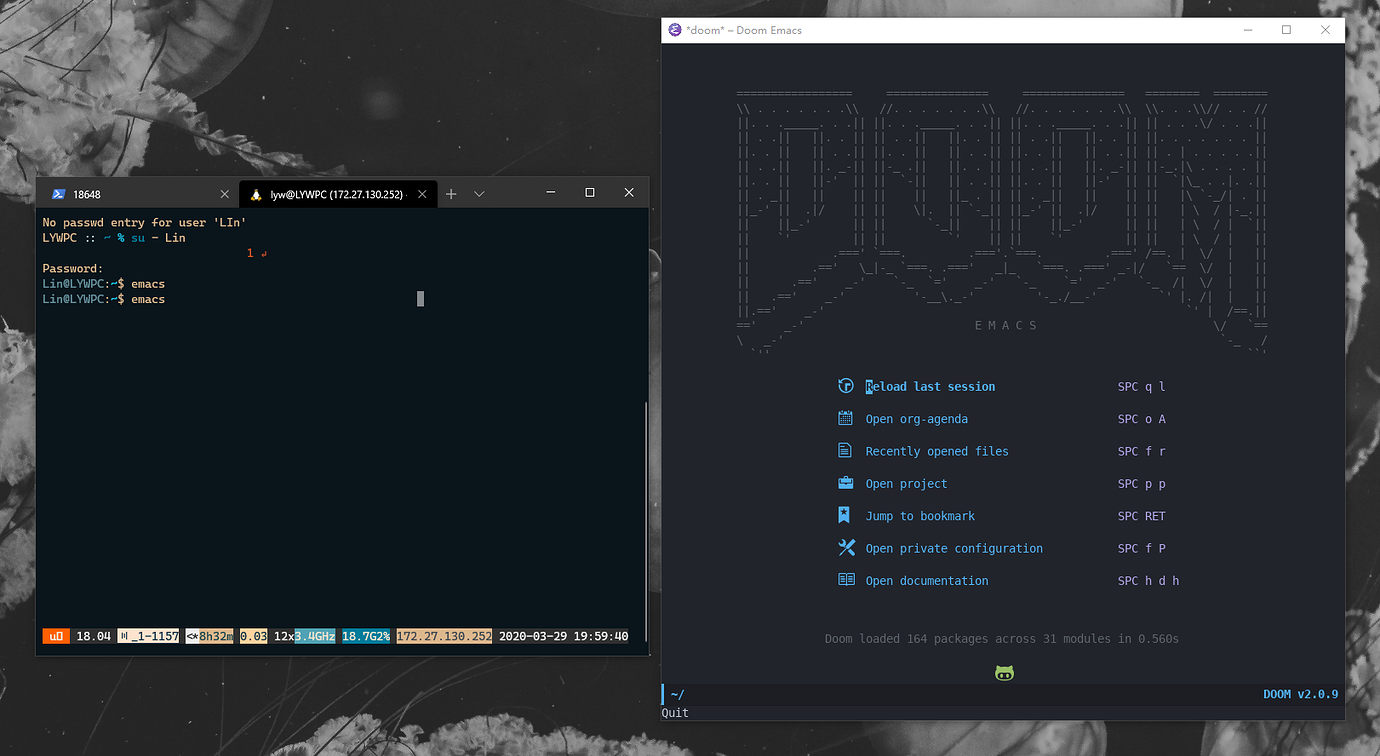Click the SPC o A keybinding text
Viewport: 1380px width, 756px height.
(1141, 419)
